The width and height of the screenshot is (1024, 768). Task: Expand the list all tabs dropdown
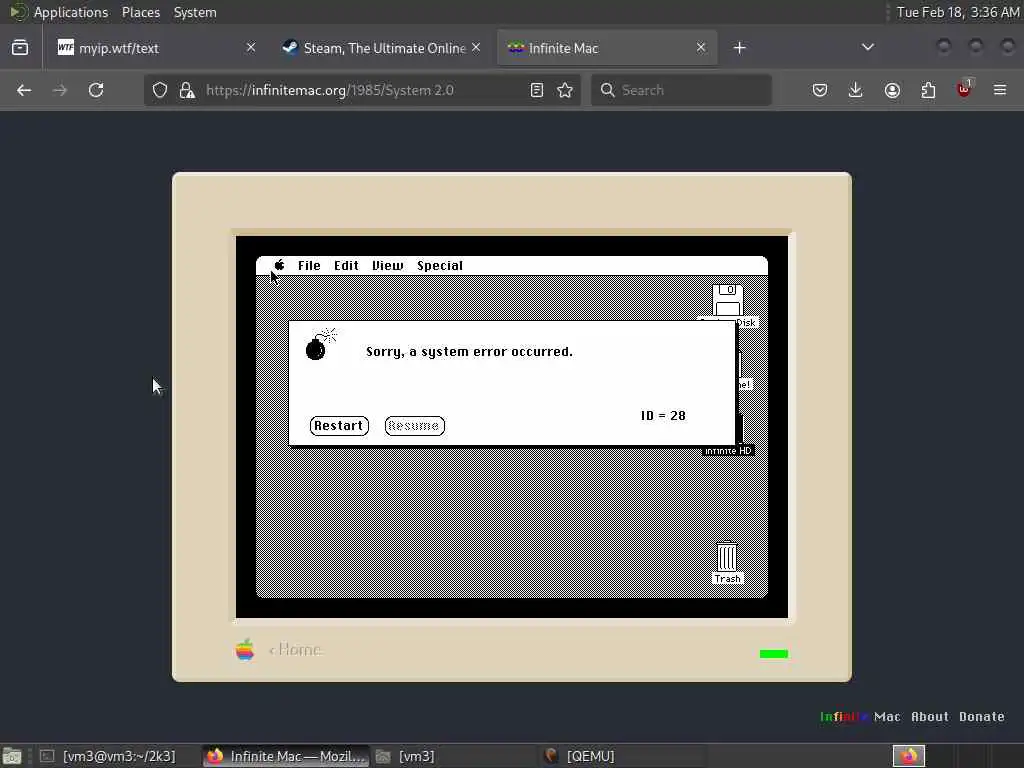pos(868,48)
